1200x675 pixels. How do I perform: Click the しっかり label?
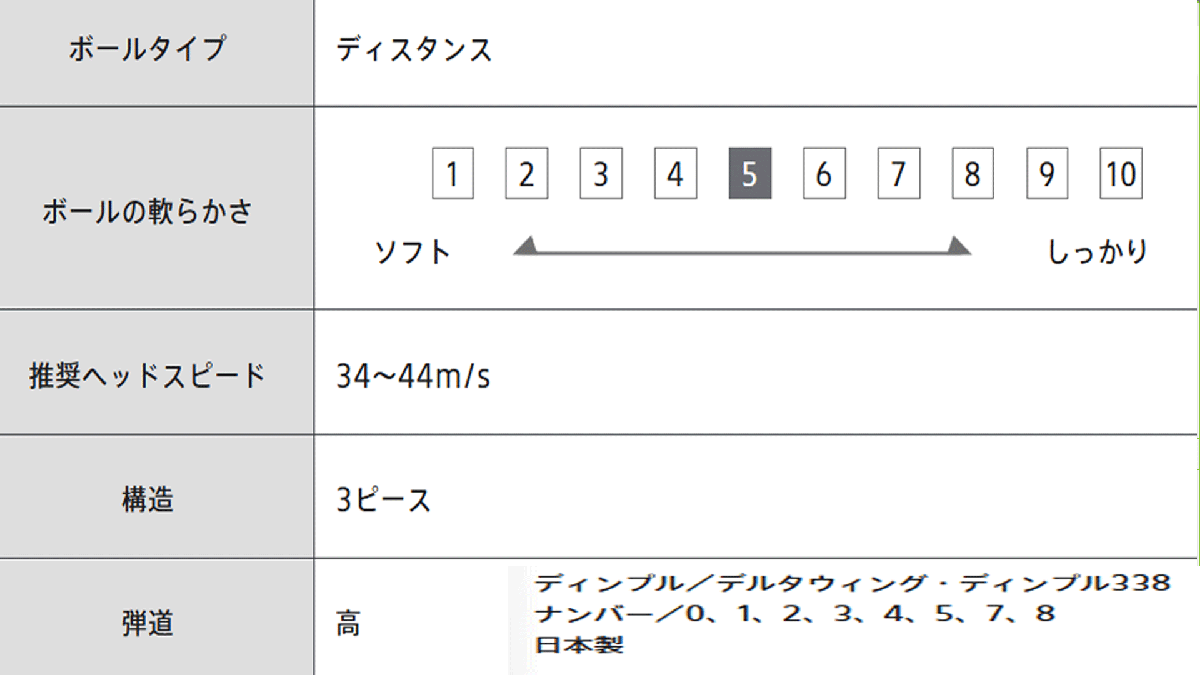point(1097,251)
